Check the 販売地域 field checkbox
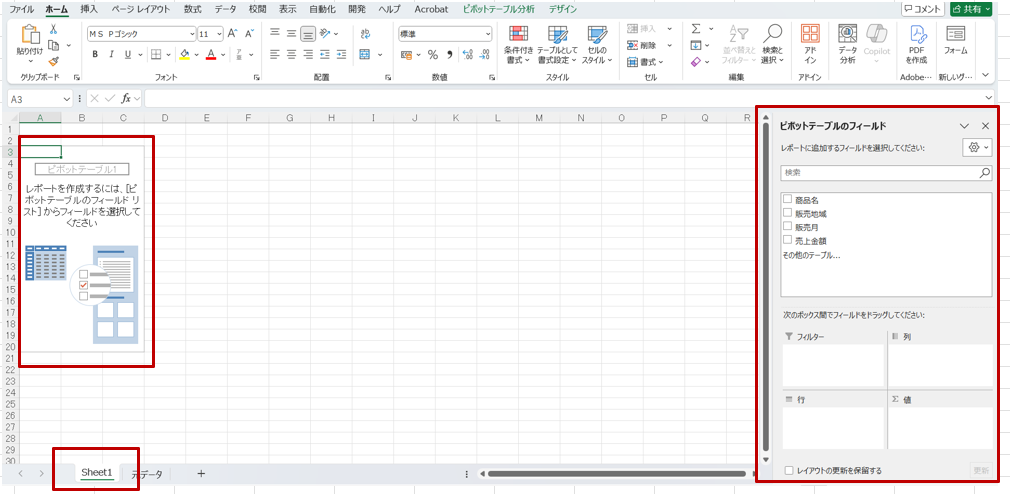 tap(788, 213)
